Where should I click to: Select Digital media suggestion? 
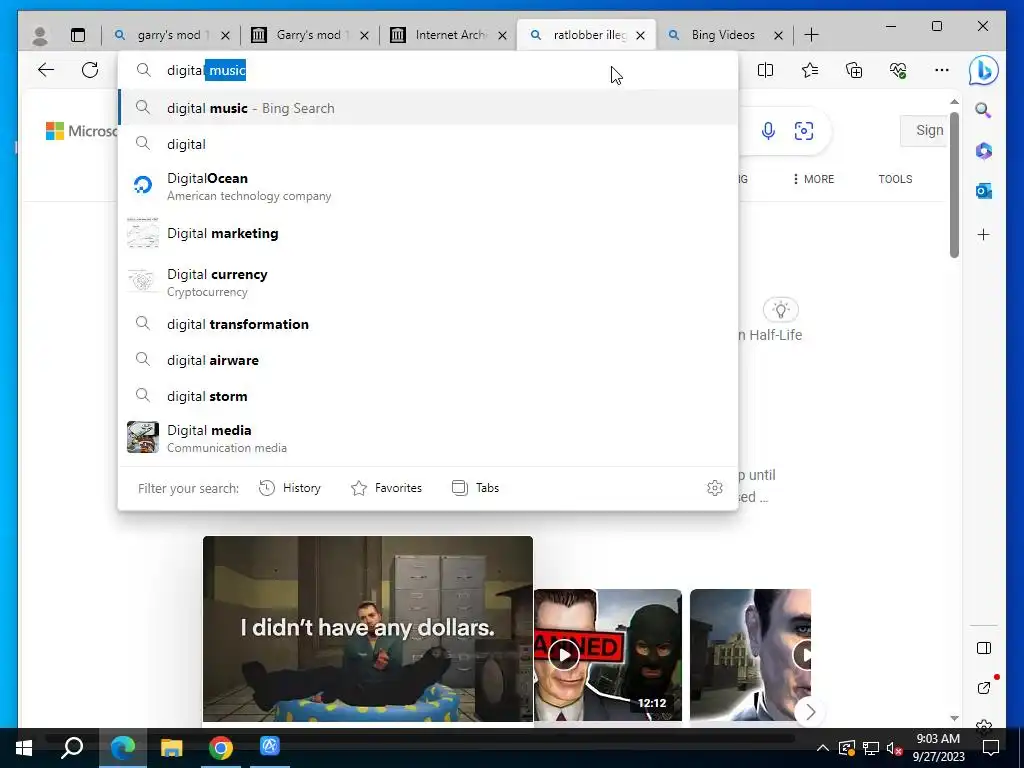[428, 438]
